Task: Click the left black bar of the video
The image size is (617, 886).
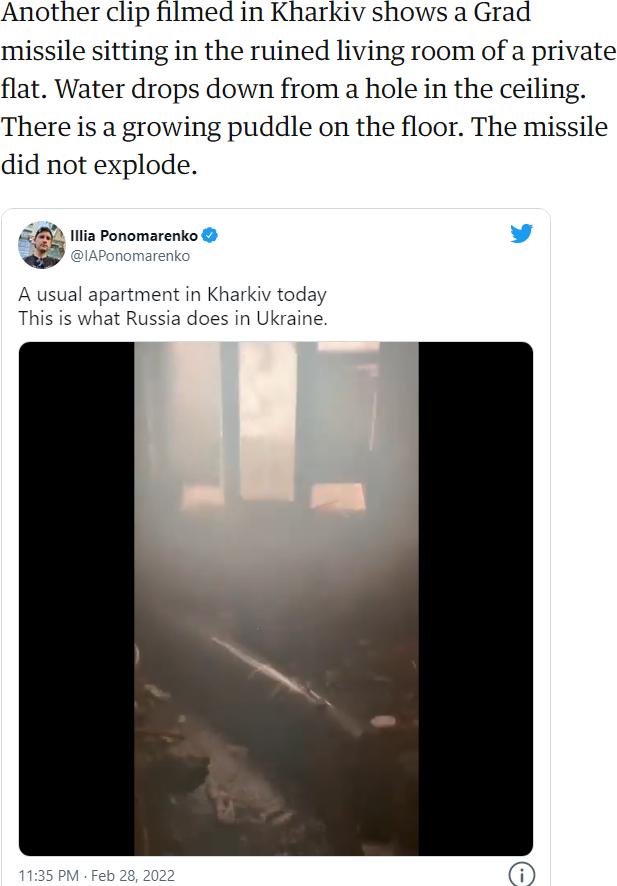Action: point(76,598)
